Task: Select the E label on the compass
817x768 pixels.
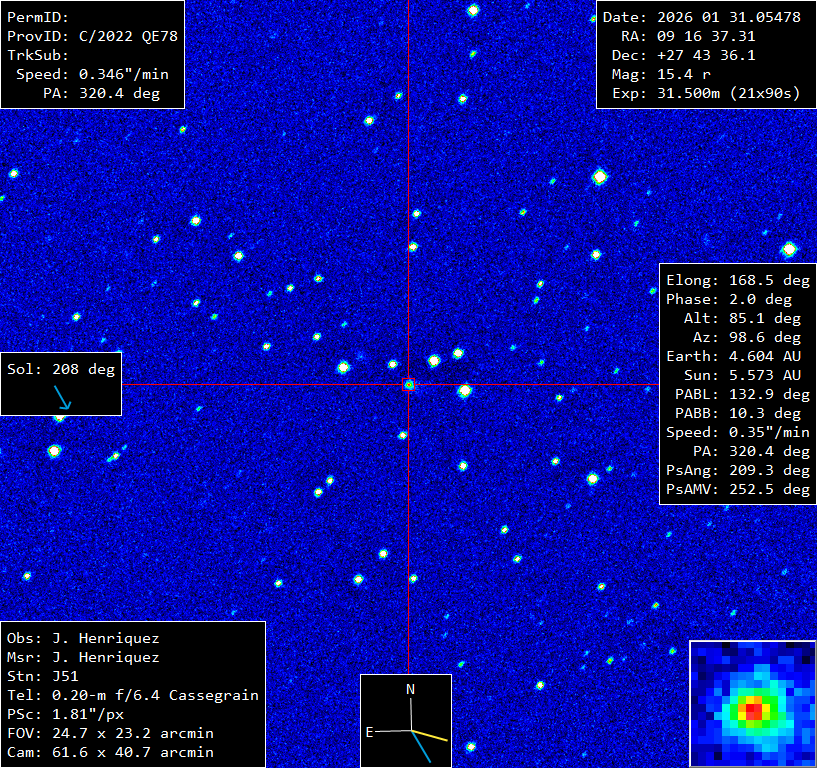Action: pos(369,732)
